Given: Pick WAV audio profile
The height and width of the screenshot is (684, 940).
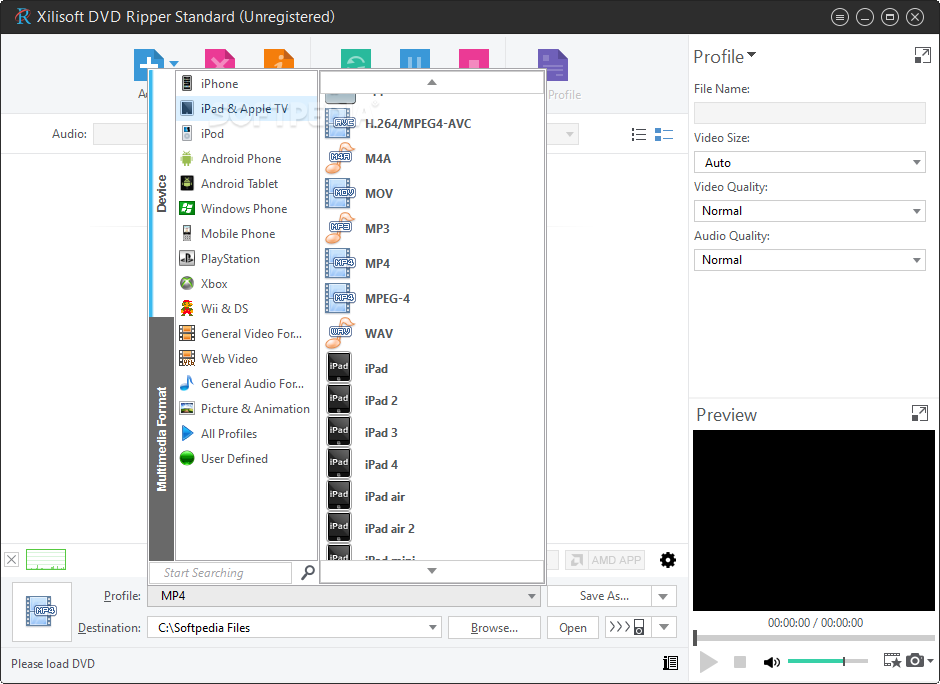Looking at the screenshot, I should [432, 333].
